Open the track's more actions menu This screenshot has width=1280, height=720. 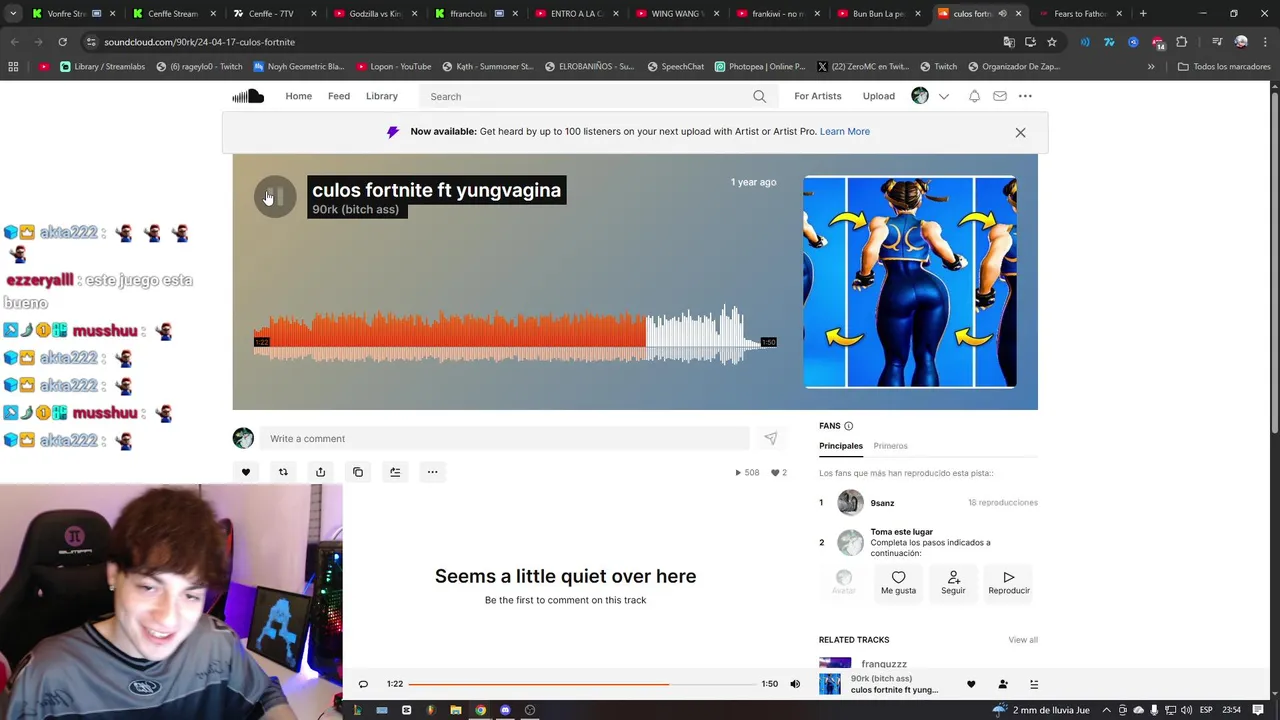432,472
